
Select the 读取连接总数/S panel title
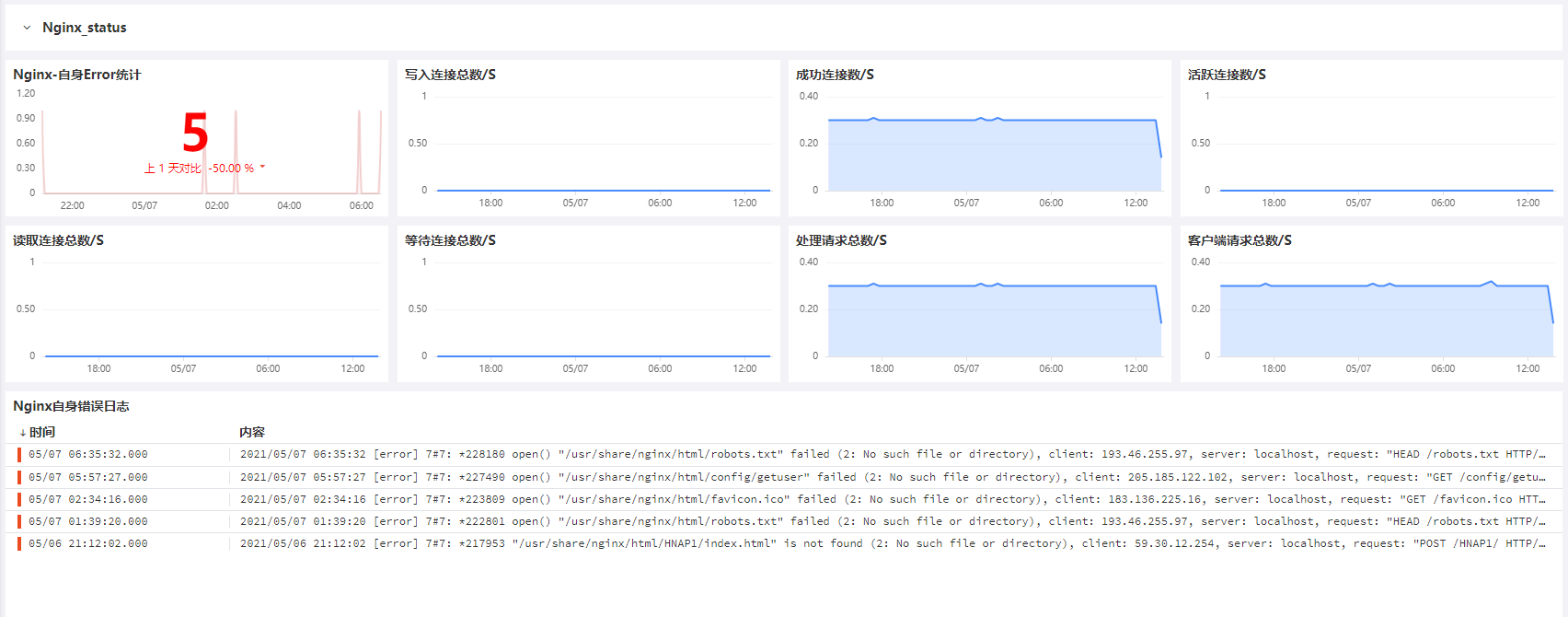58,240
